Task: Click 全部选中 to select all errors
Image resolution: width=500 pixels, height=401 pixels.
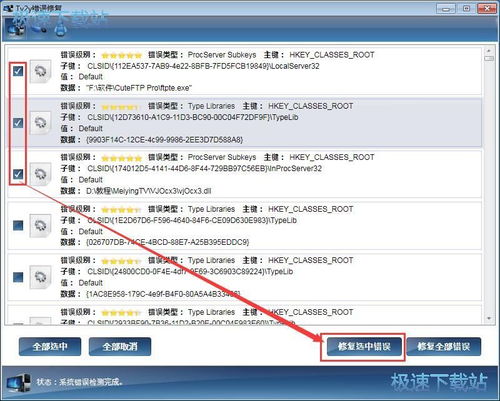Action: [x=50, y=347]
